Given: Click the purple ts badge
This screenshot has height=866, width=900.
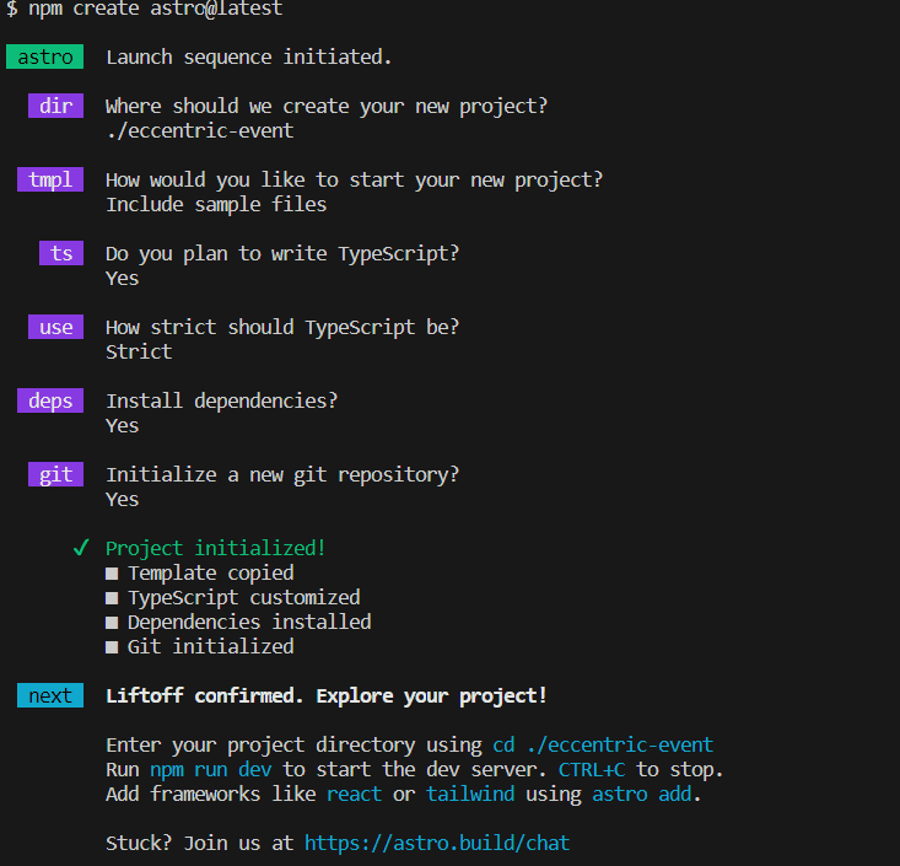Looking at the screenshot, I should pyautogui.click(x=62, y=254).
